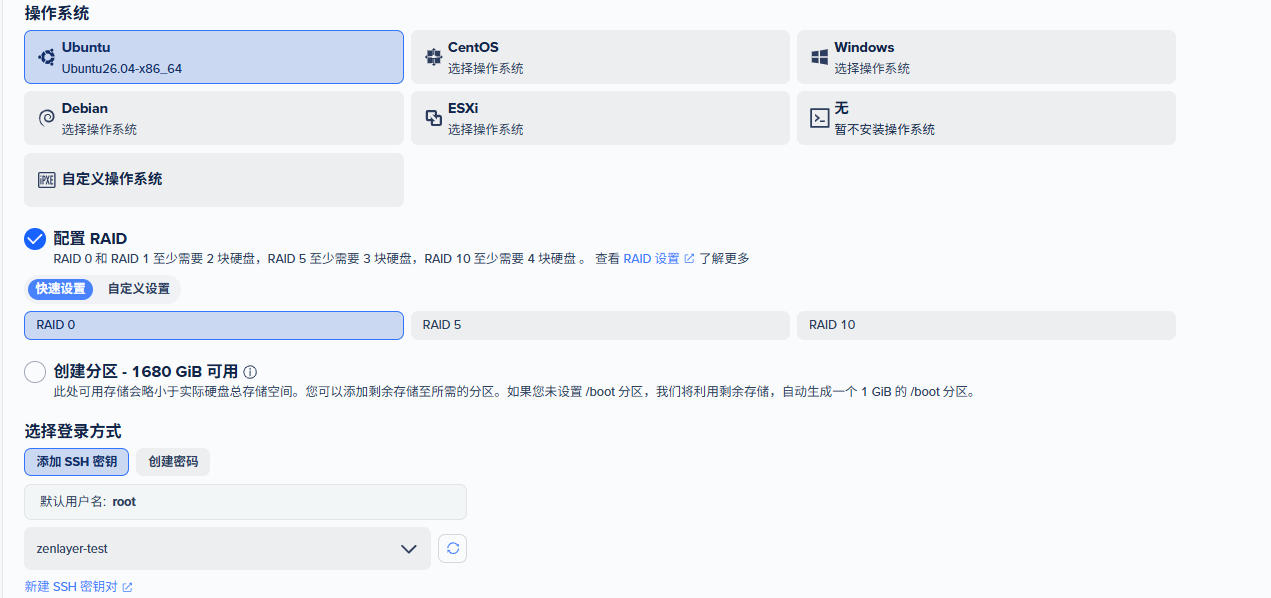Switch to 创建密码 login method
The image size is (1271, 598).
pos(173,462)
